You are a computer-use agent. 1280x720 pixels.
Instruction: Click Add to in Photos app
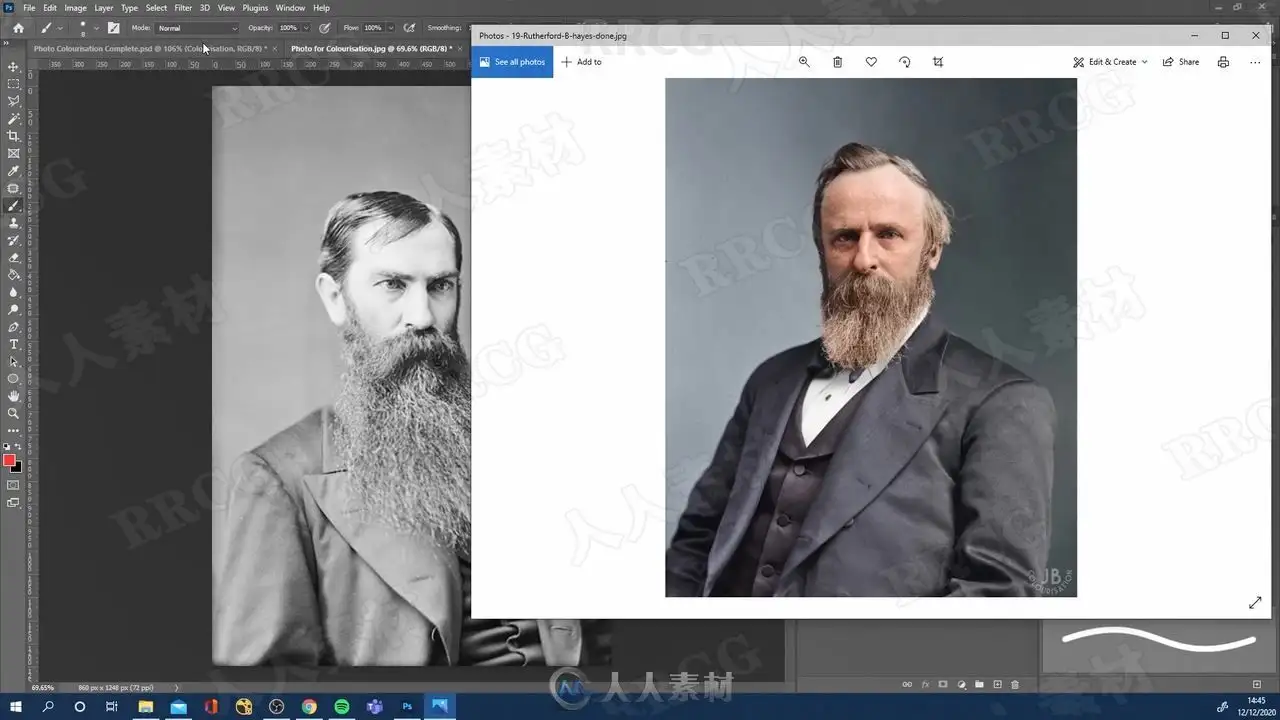tap(581, 62)
